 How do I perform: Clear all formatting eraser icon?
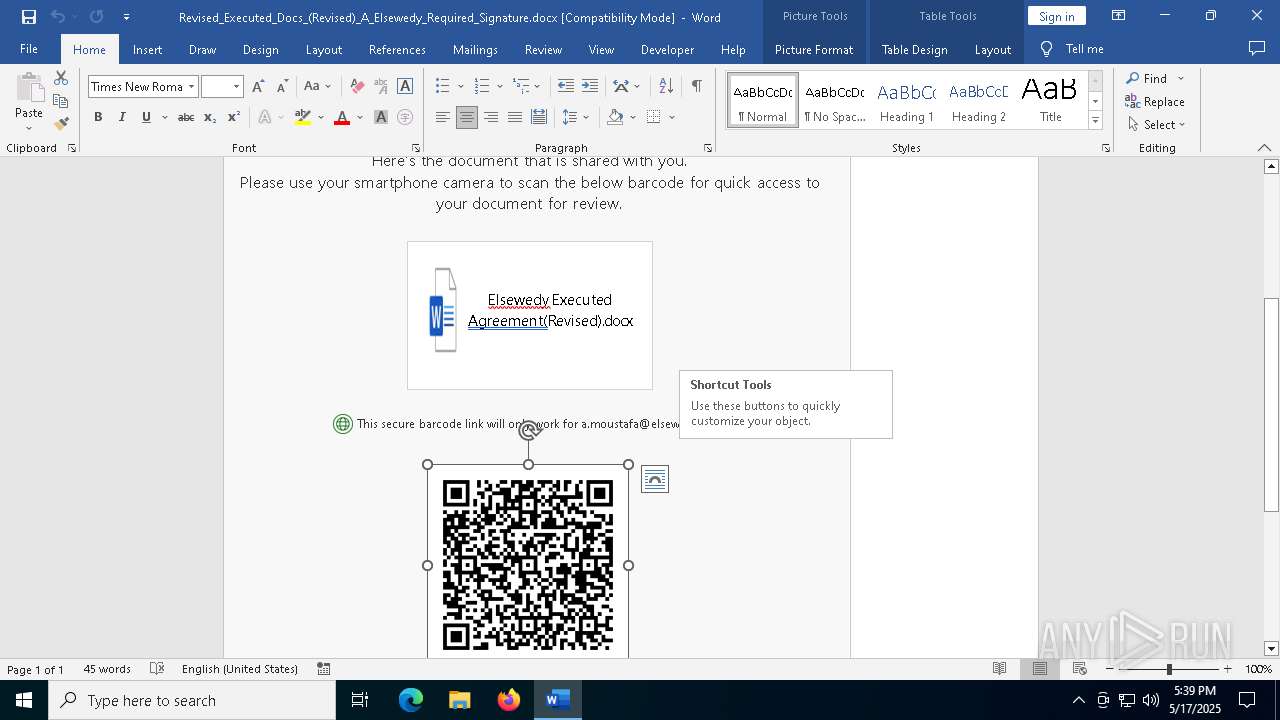357,87
